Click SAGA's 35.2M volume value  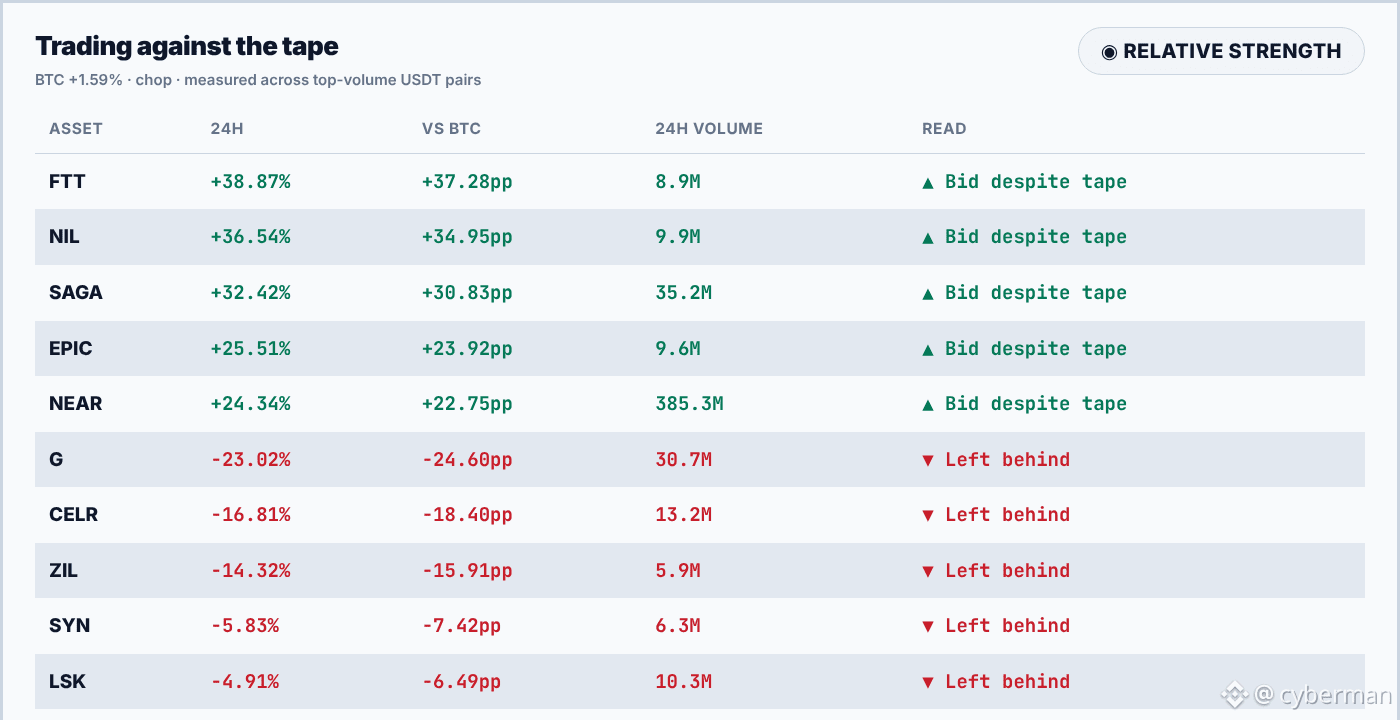pyautogui.click(x=684, y=293)
